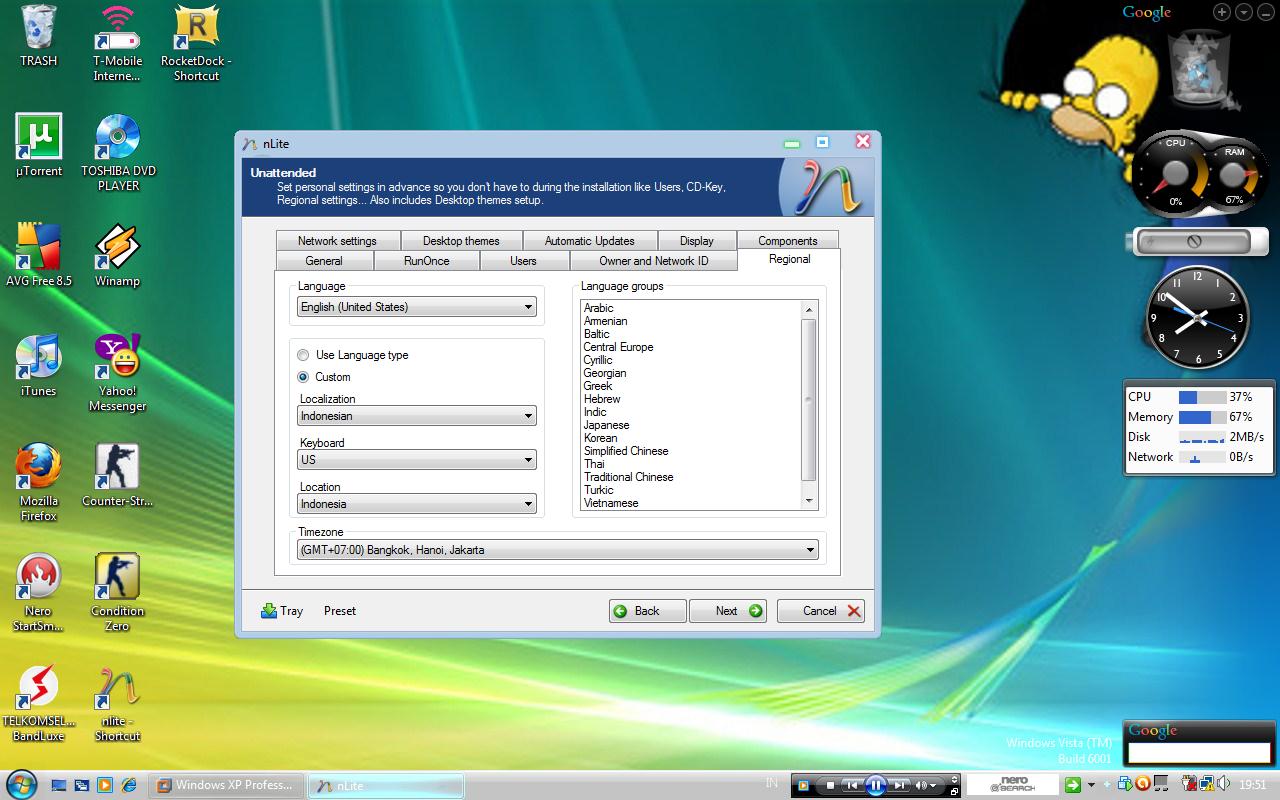Open the Windows Start orb
The height and width of the screenshot is (800, 1280).
pyautogui.click(x=21, y=783)
